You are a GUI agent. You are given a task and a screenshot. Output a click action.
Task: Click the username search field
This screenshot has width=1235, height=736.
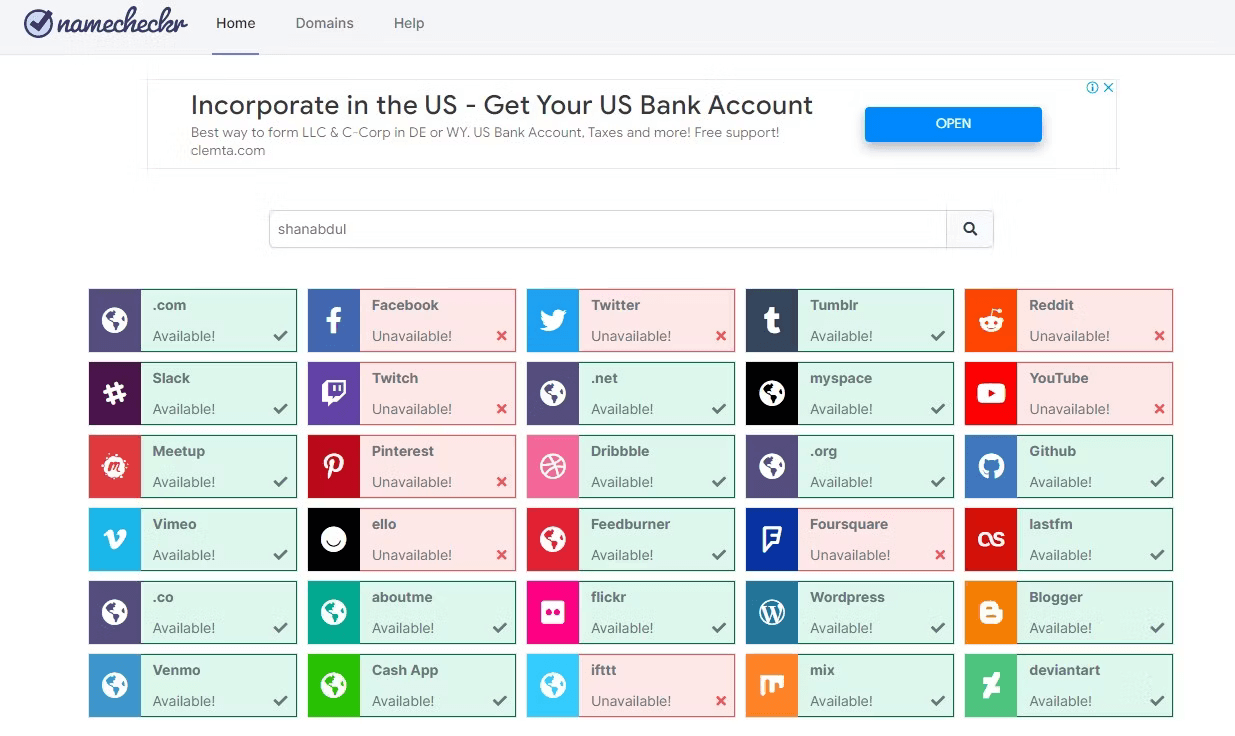608,229
